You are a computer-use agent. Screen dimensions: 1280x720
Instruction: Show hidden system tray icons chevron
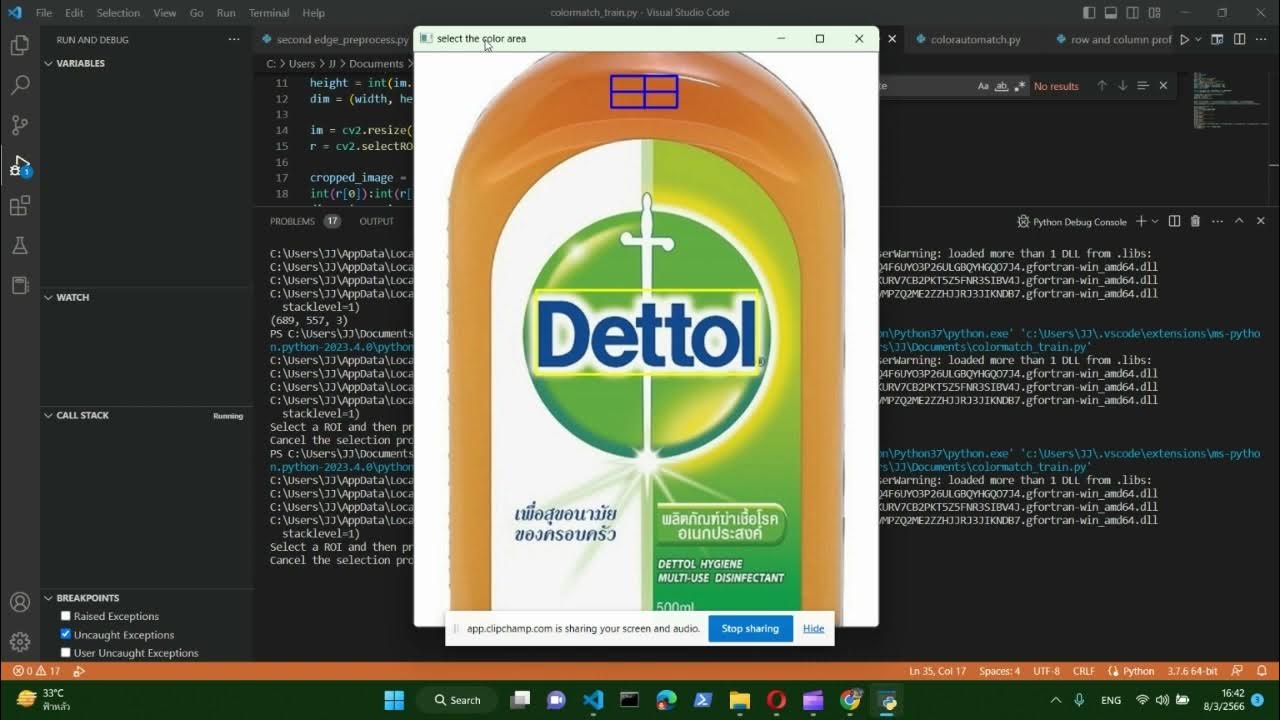1055,700
